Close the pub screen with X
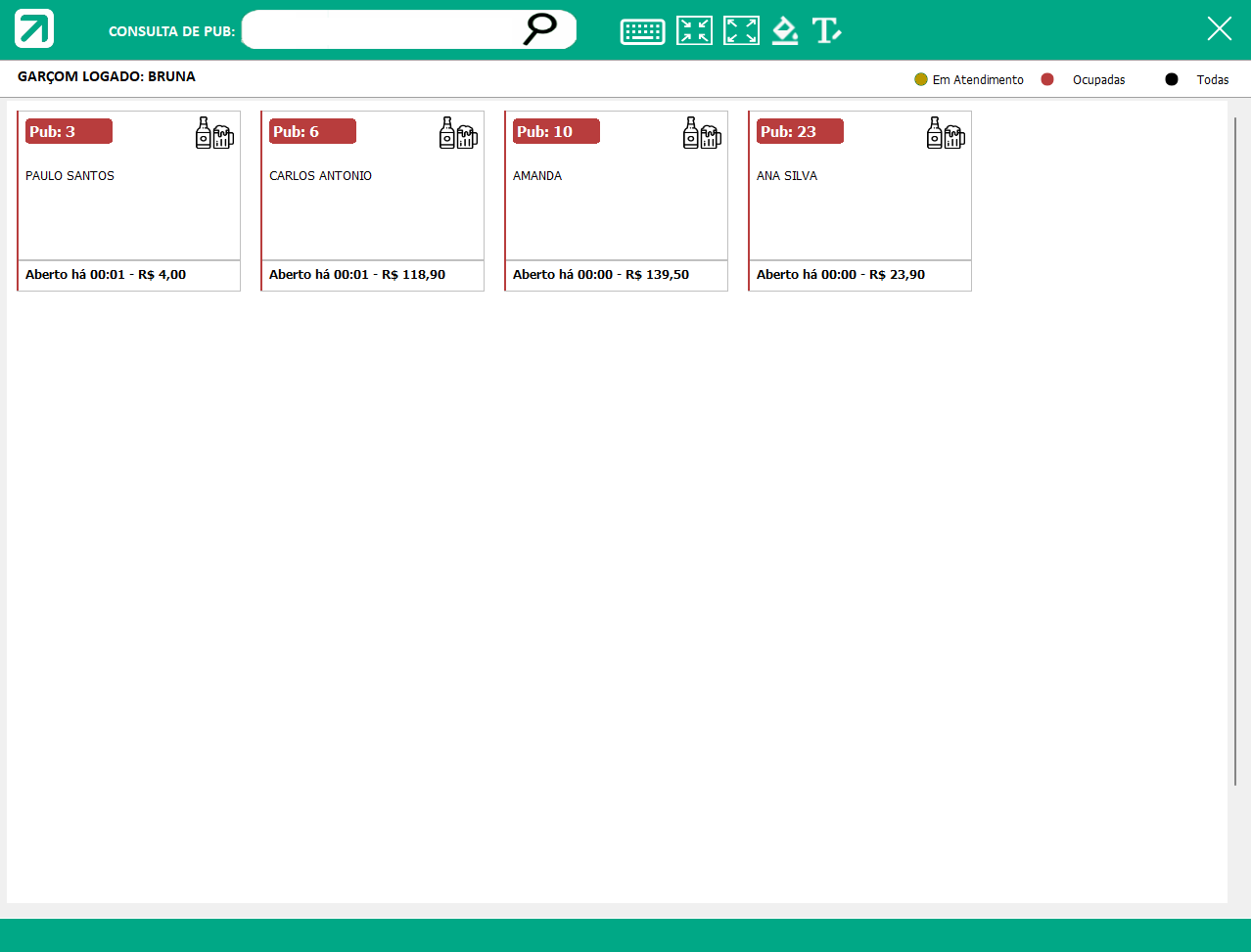The height and width of the screenshot is (952, 1251). point(1219,28)
